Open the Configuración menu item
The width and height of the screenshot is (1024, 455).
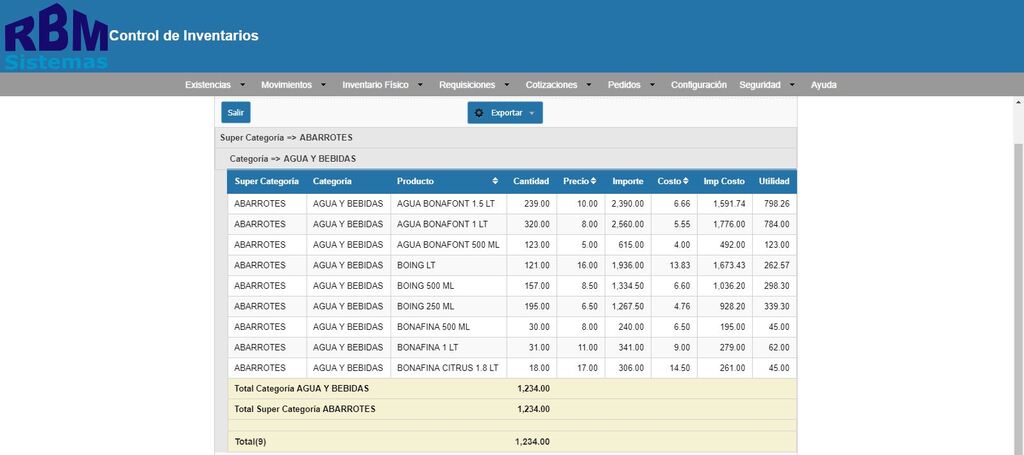(699, 85)
